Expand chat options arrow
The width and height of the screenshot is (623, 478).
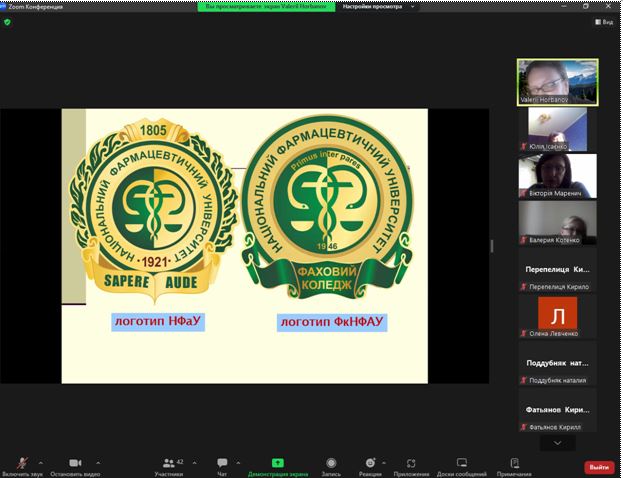(x=238, y=463)
